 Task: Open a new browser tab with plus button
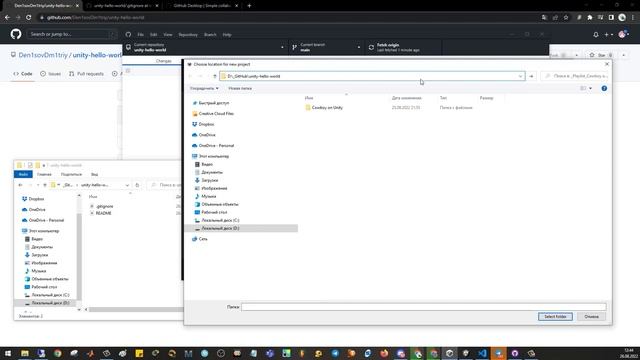click(x=249, y=6)
